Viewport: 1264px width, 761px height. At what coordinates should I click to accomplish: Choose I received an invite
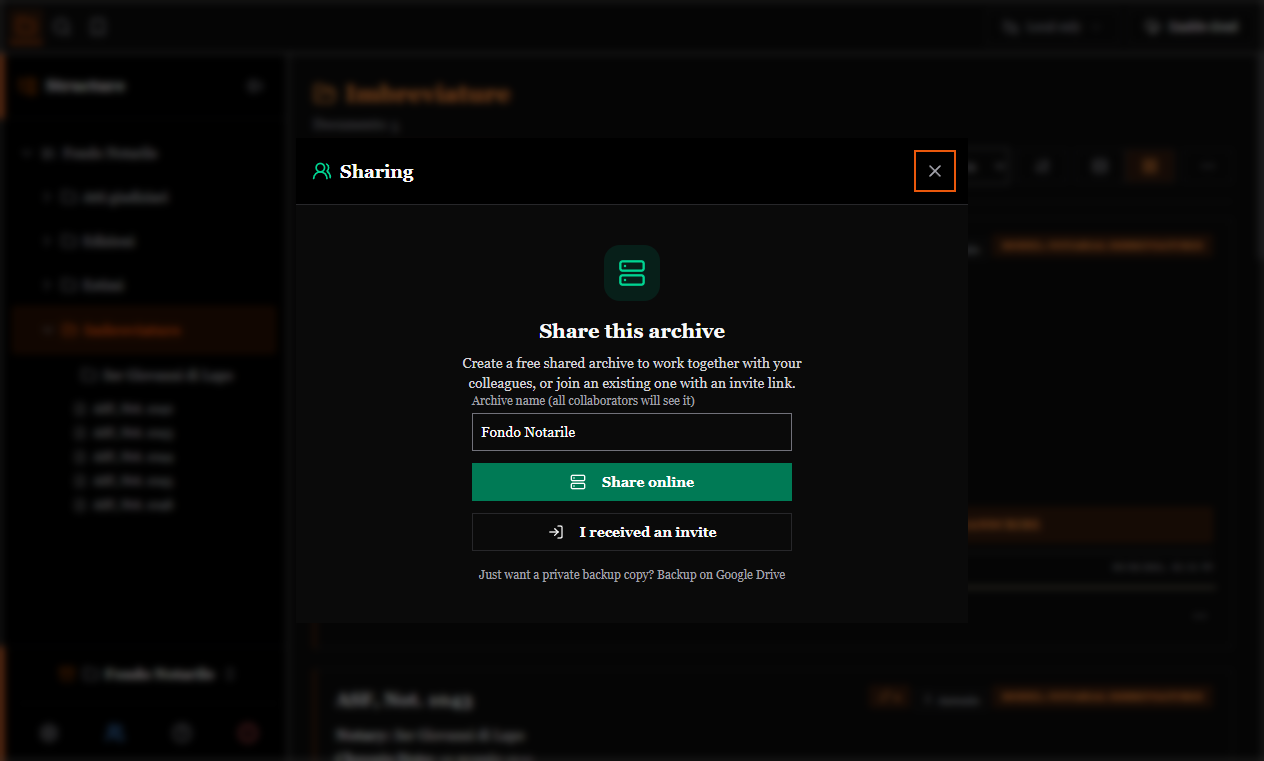[632, 532]
